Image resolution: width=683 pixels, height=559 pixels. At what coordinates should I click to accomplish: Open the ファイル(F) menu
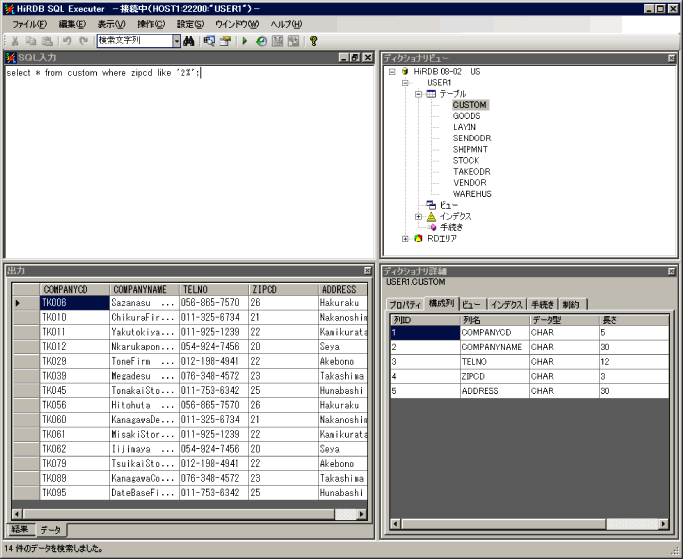click(29, 24)
